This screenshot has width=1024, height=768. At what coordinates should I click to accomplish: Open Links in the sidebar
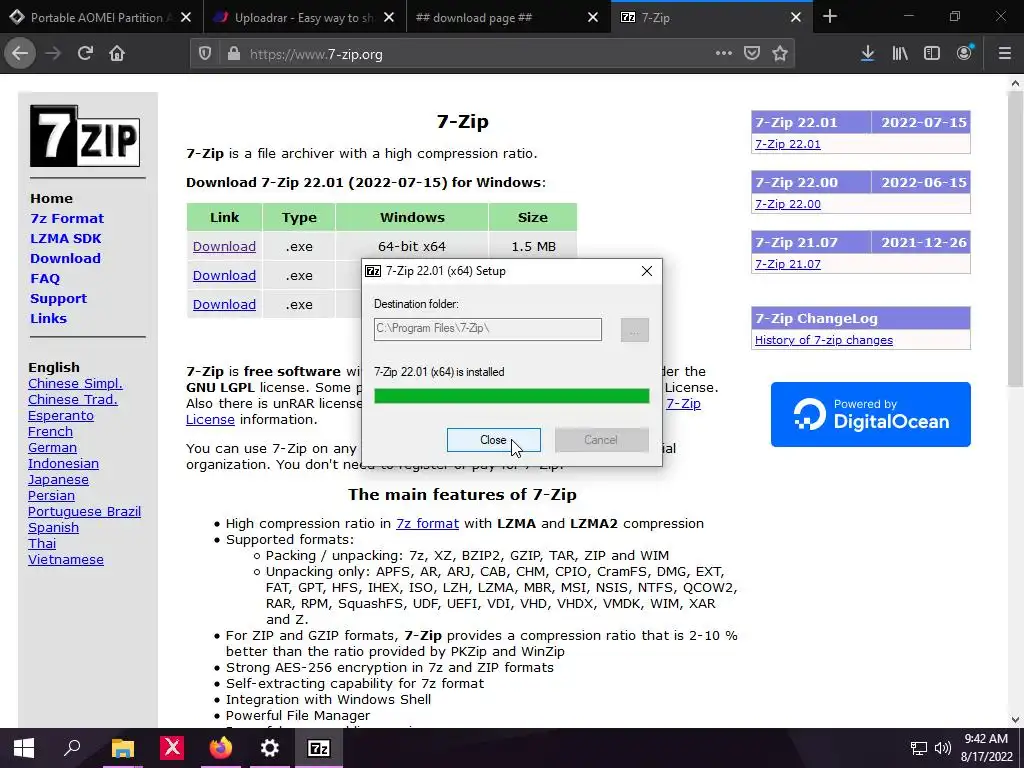[x=48, y=319]
